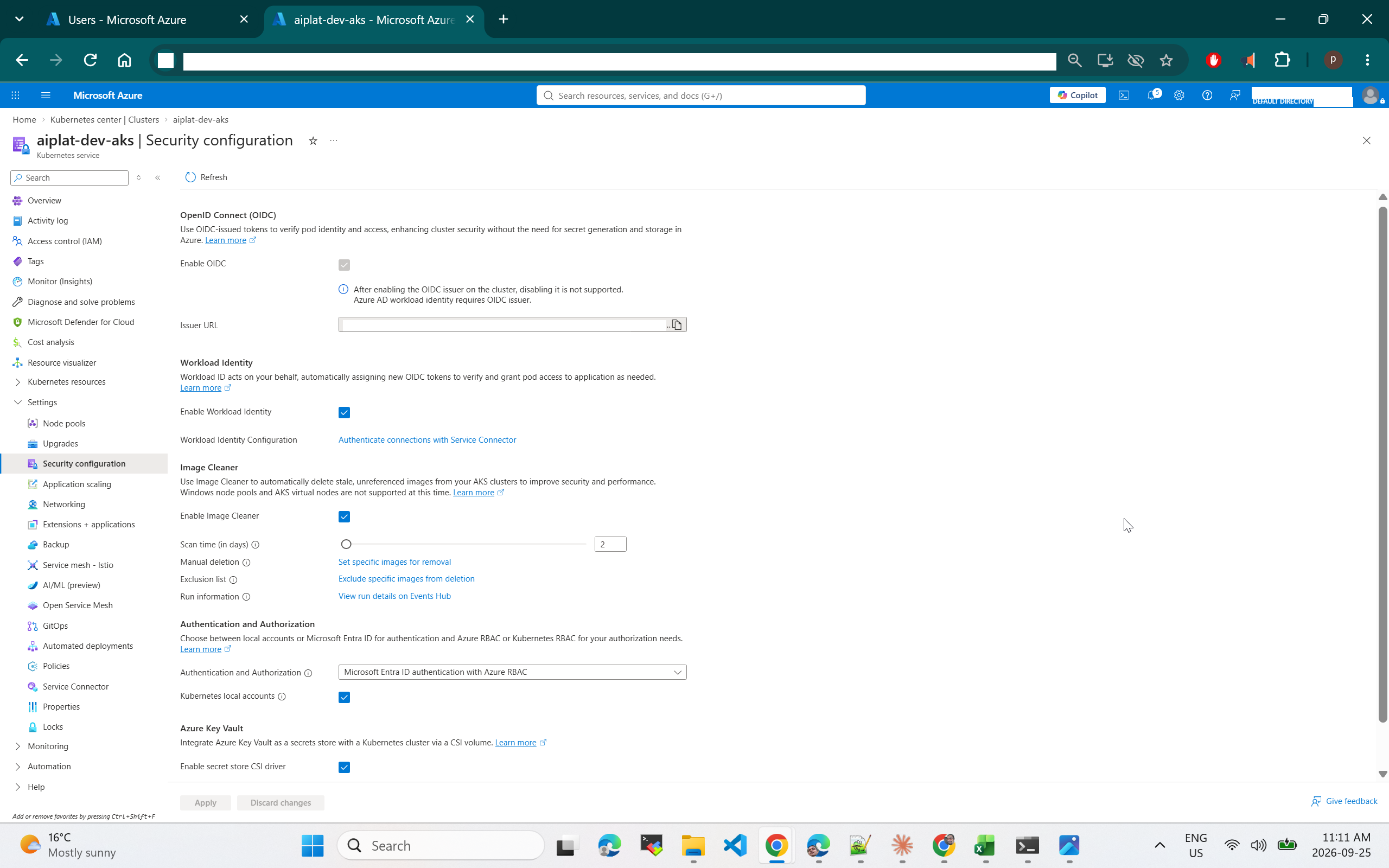Screen dimensions: 1389x868
Task: Click the Azure search resources field
Action: [x=701, y=95]
